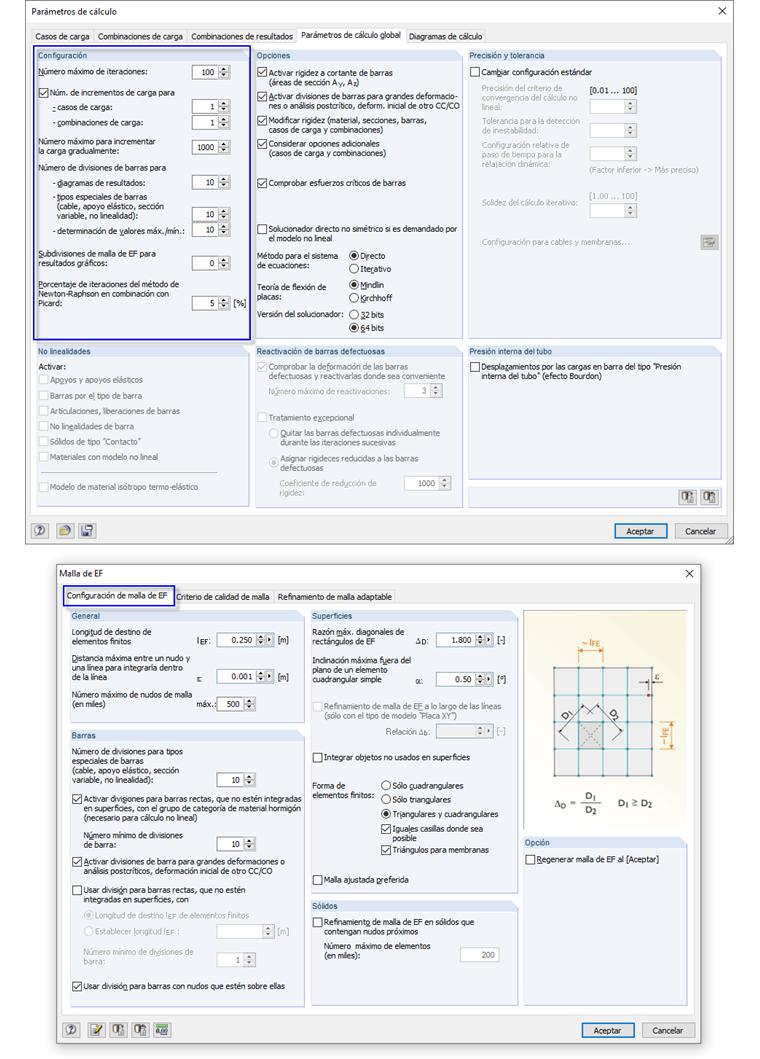Open cable and membrane configuration icon button
The image size is (760, 1059).
pos(709,242)
